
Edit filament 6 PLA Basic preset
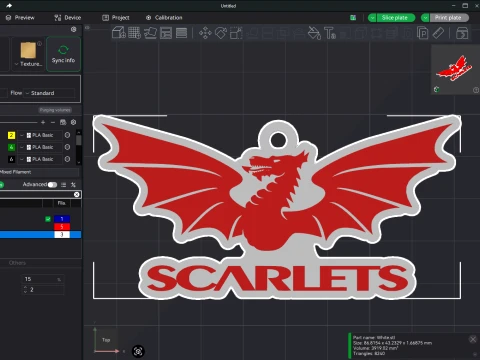pyautogui.click(x=67, y=159)
